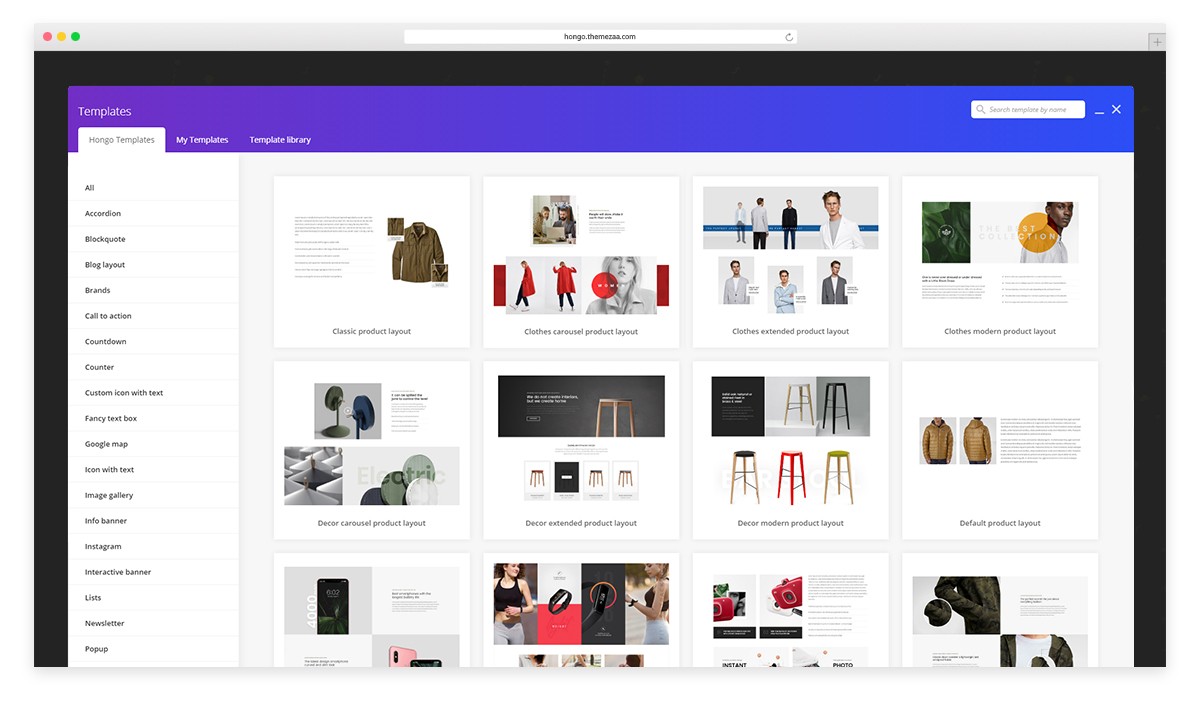
Task: Click the Classic product layout caption
Action: [372, 331]
